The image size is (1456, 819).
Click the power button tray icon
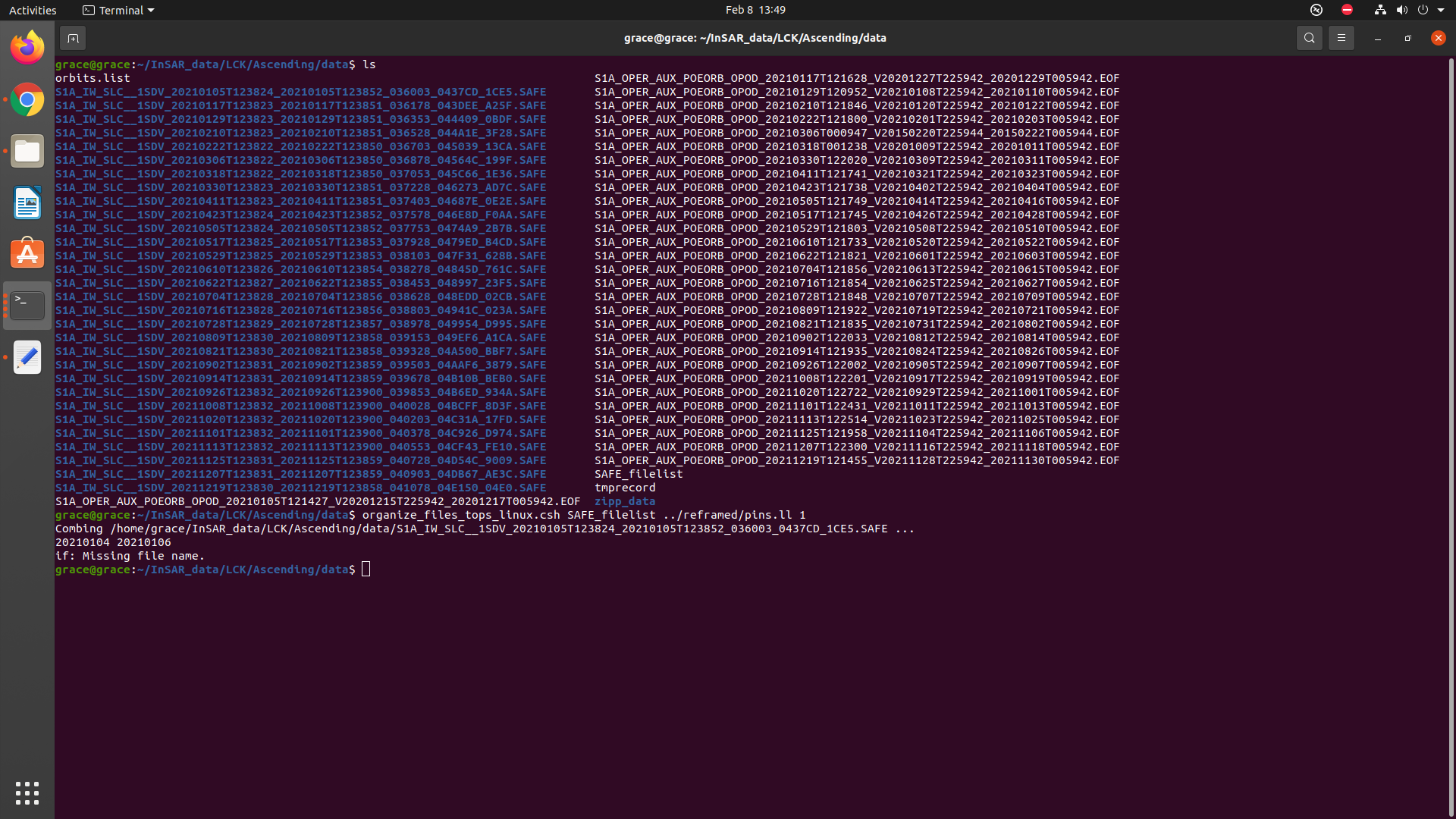[x=1424, y=10]
